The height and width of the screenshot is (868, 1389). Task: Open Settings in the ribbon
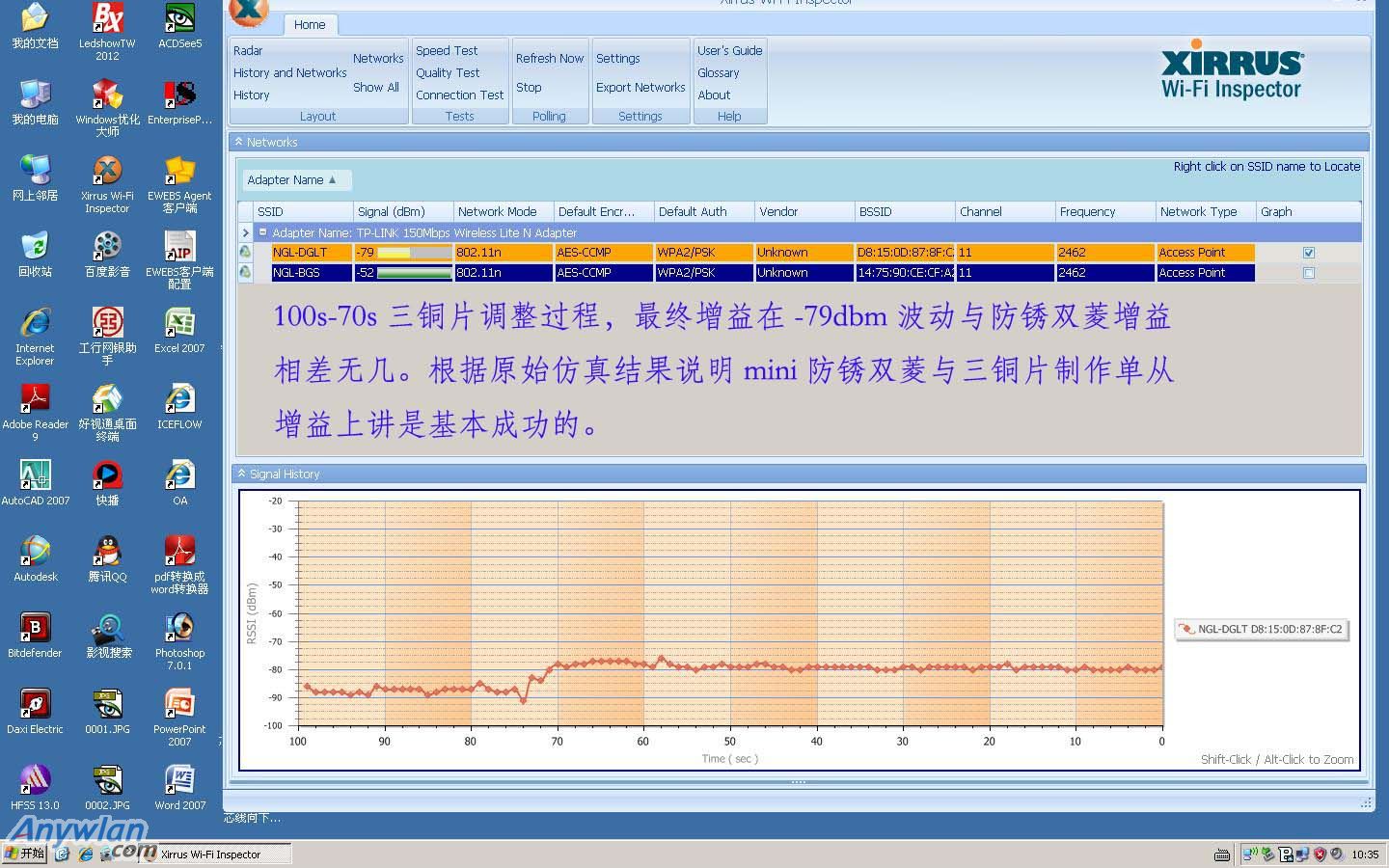[x=617, y=58]
